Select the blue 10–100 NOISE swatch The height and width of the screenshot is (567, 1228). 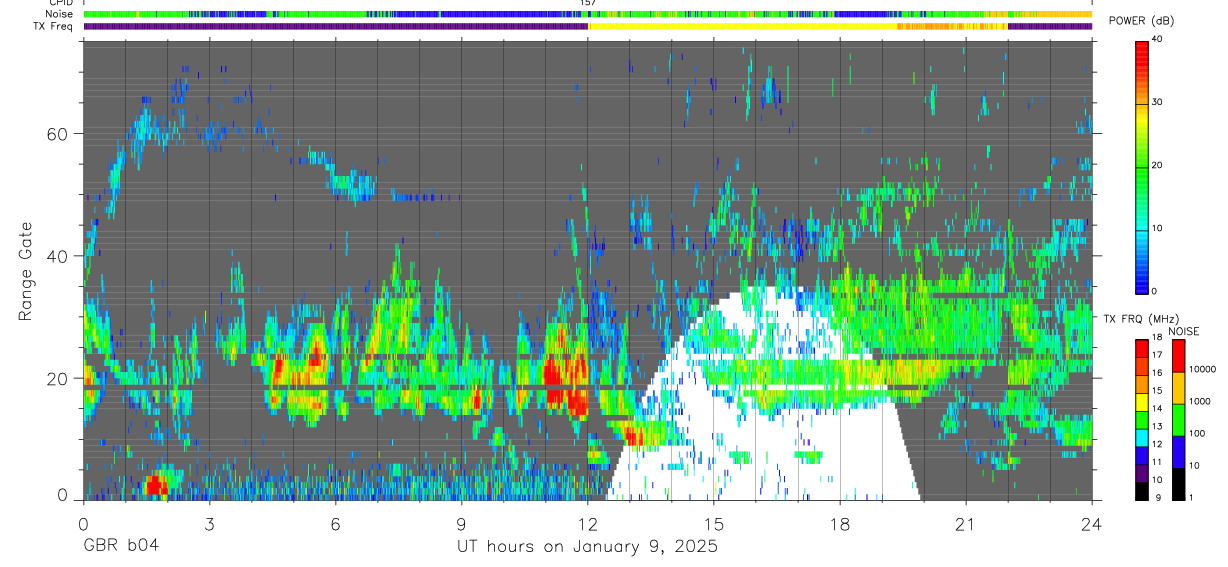click(x=1177, y=452)
